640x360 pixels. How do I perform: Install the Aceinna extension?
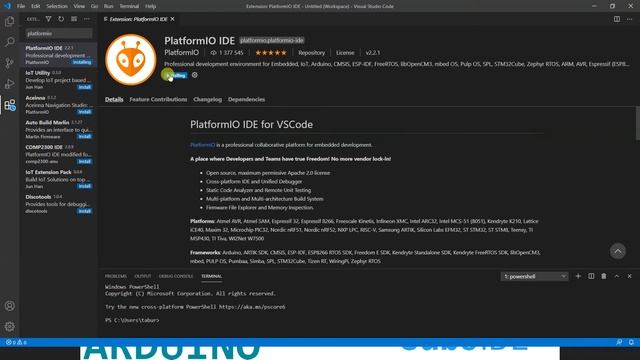click(84, 112)
